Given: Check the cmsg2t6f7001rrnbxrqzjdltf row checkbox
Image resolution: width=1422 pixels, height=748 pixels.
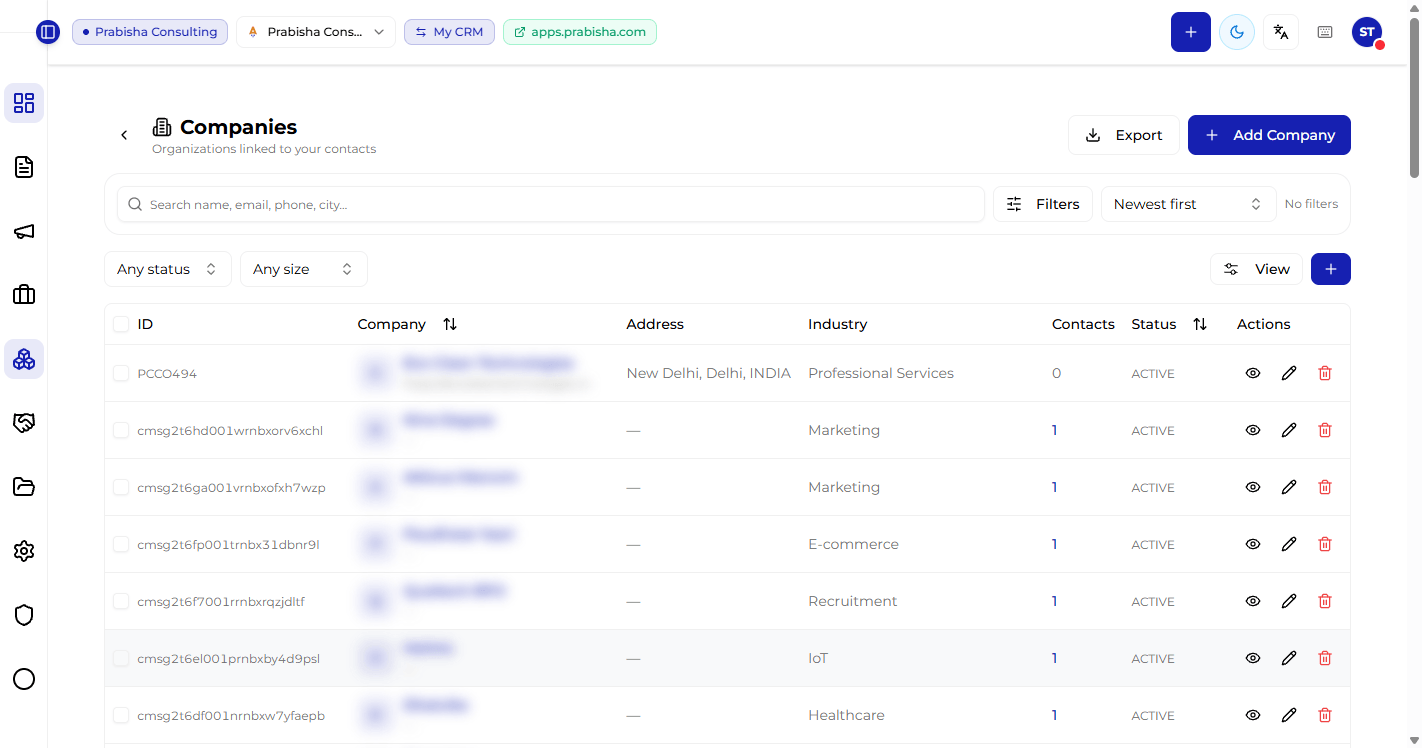Looking at the screenshot, I should click(x=121, y=601).
